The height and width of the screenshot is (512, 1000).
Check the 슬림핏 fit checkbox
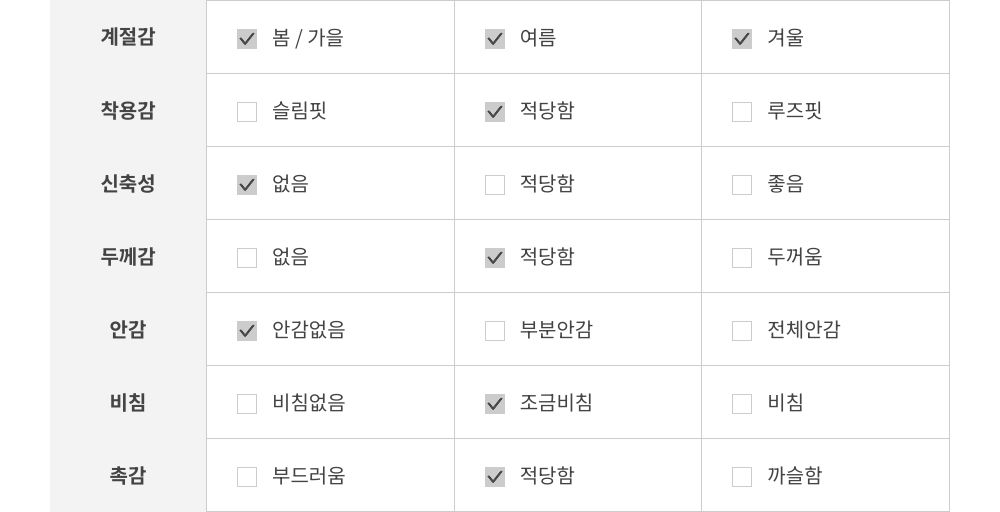247,112
